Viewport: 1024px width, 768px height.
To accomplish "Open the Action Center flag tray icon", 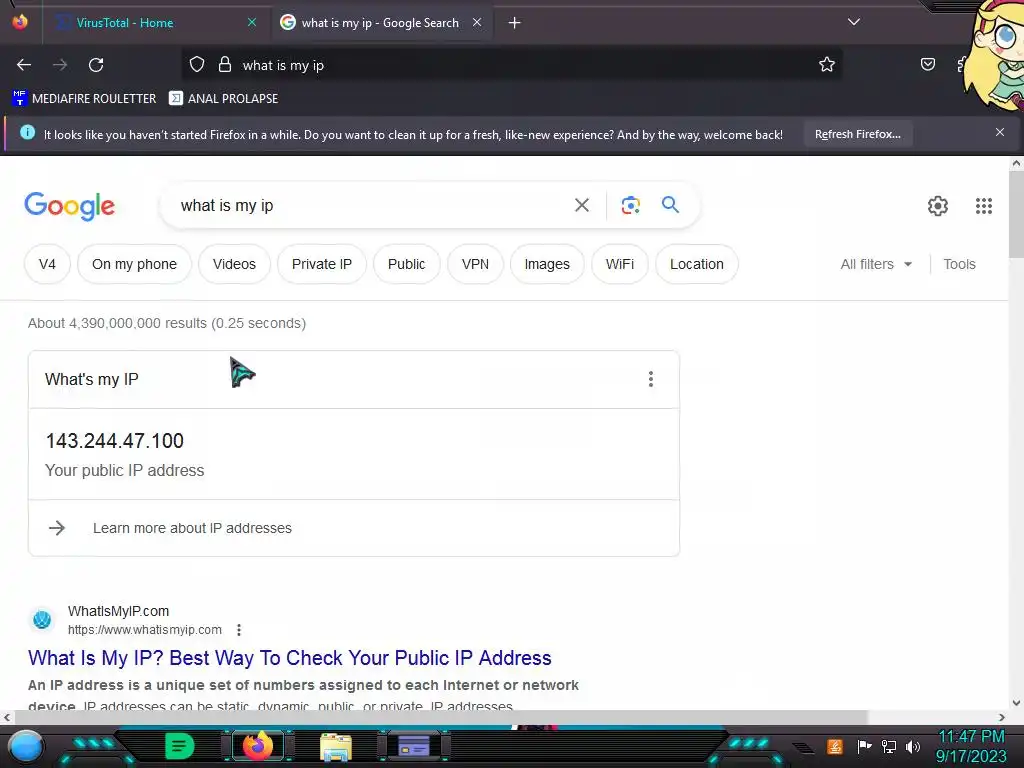I will [x=864, y=746].
